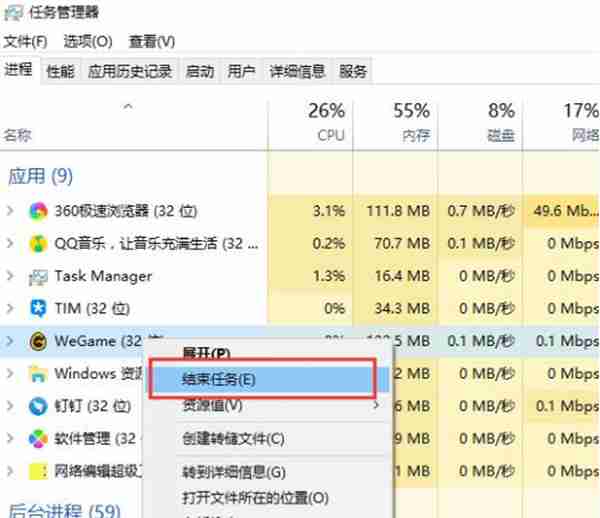The height and width of the screenshot is (518, 600).
Task: Select the TIM app icon
Action: tap(38, 309)
